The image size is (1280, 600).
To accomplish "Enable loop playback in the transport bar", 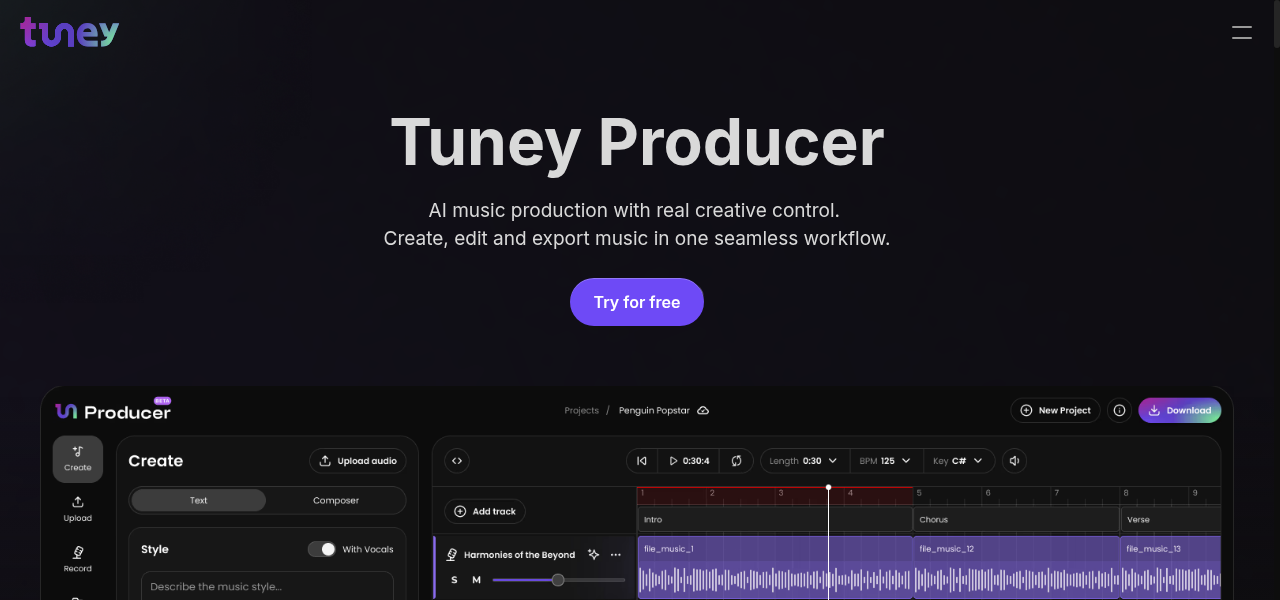I will coord(736,460).
